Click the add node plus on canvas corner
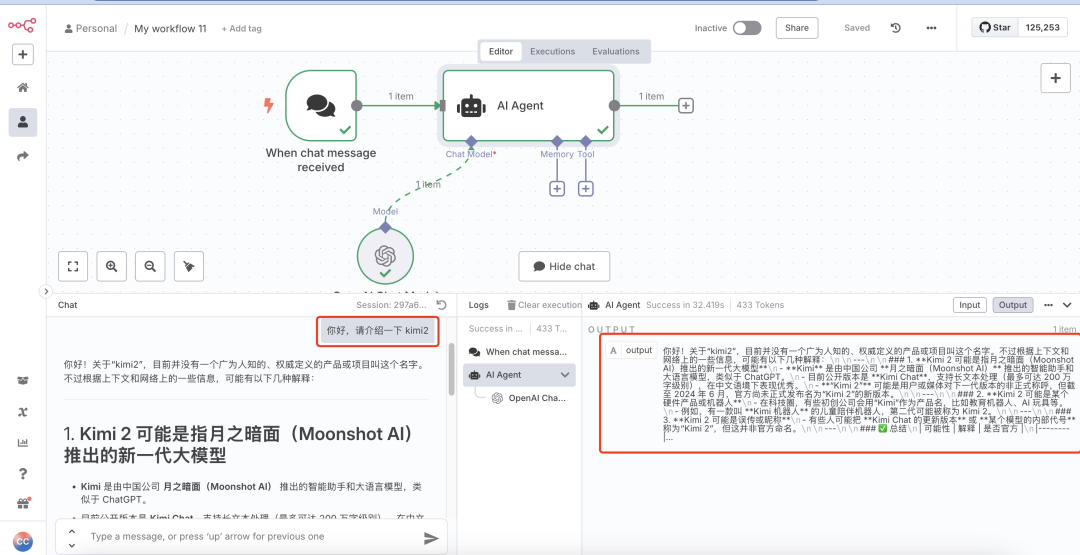 (1055, 78)
